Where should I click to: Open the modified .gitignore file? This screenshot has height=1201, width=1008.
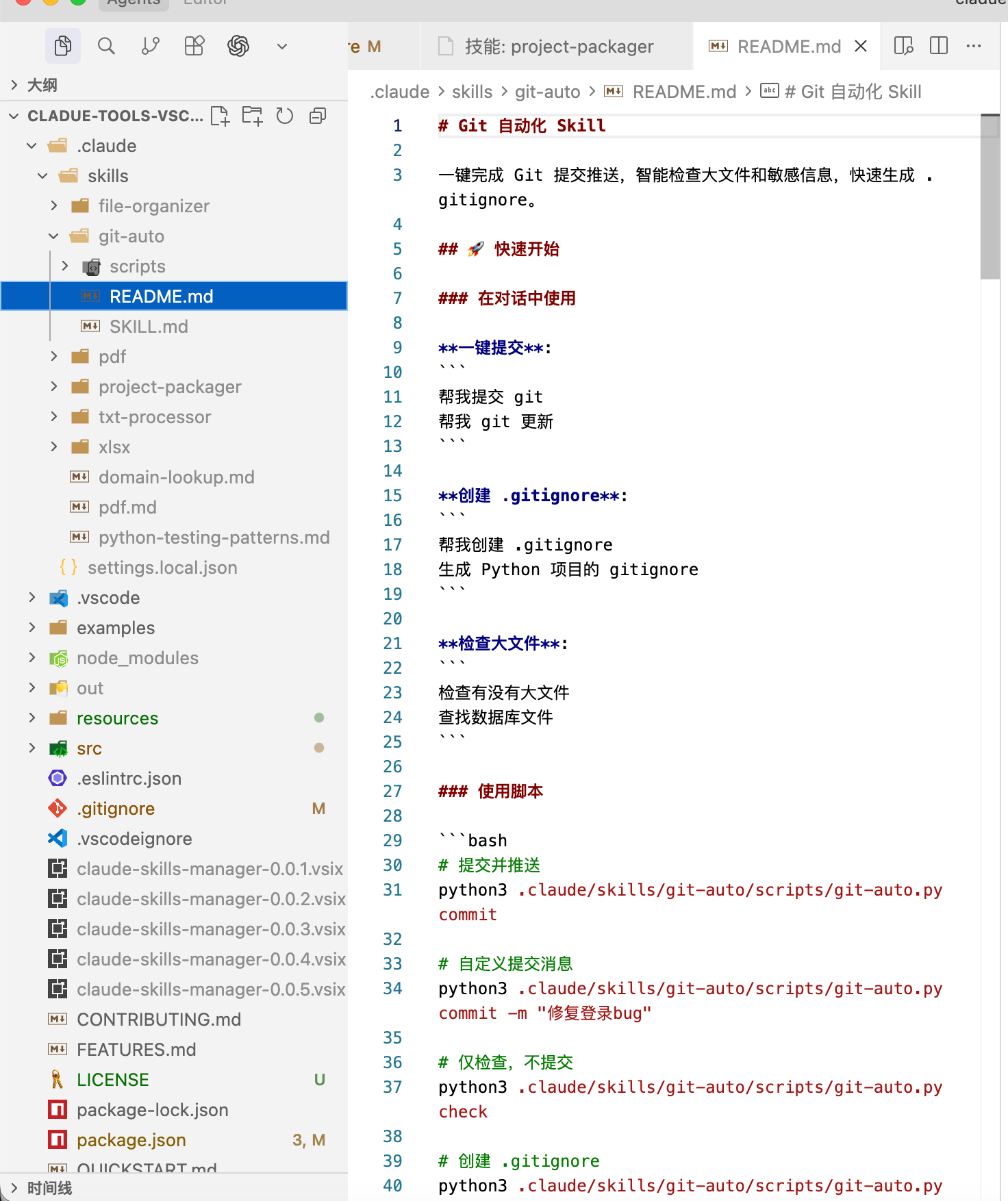click(174, 809)
